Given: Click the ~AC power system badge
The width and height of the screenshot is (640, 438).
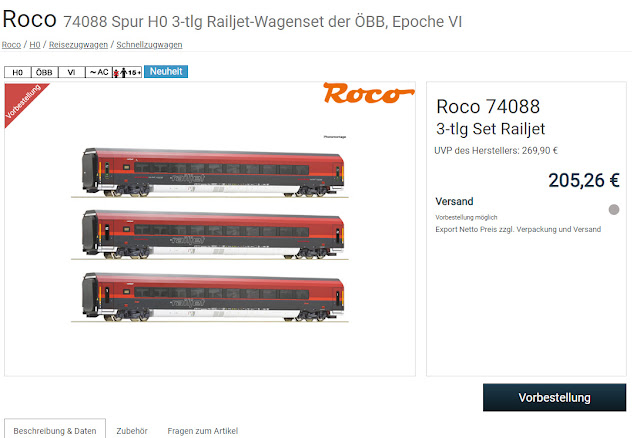Looking at the screenshot, I should click(x=99, y=72).
